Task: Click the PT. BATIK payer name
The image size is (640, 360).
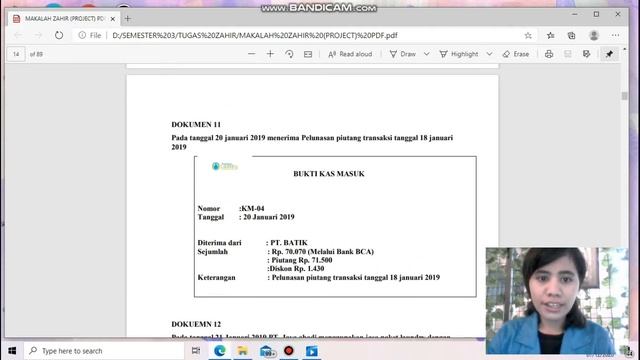Action: click(289, 242)
